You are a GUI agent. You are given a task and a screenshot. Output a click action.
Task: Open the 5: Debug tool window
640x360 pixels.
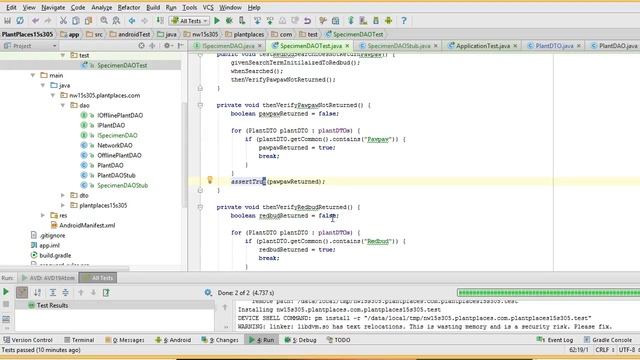pyautogui.click(x=300, y=340)
